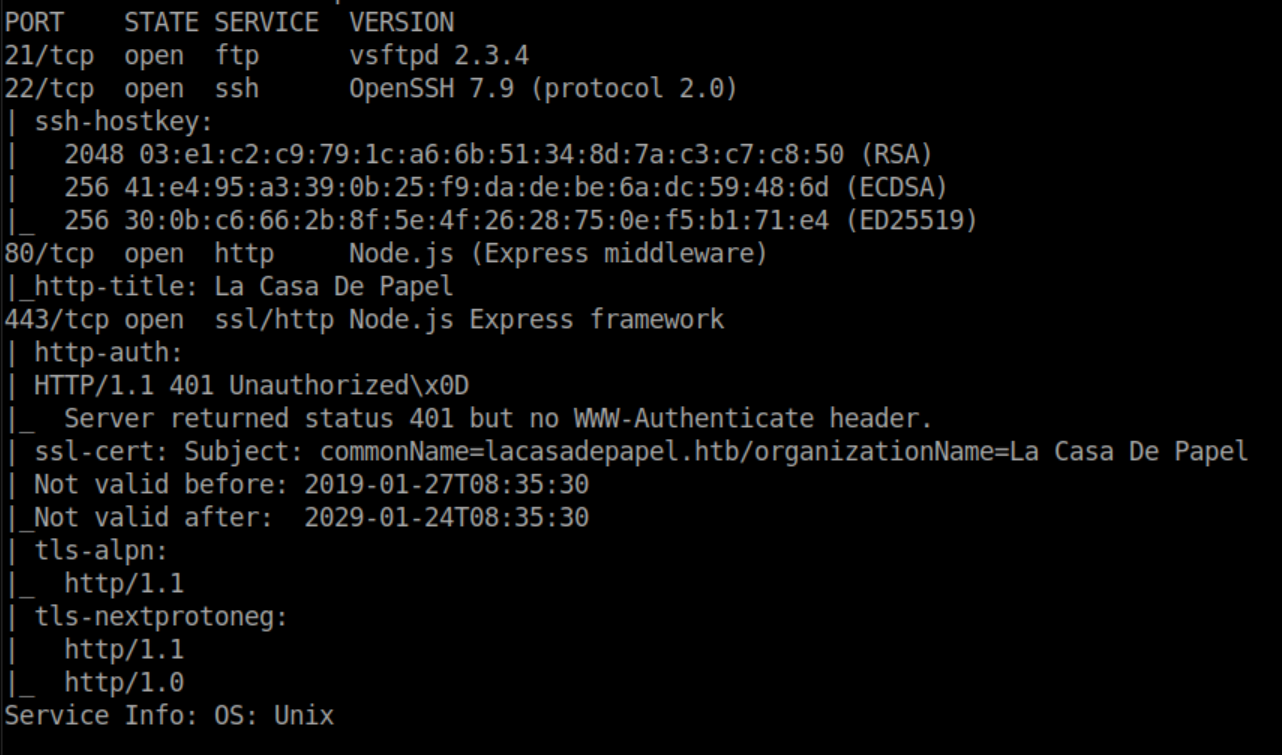The width and height of the screenshot is (1282, 755).
Task: Click the Node.js Express framework text
Action: coord(536,319)
